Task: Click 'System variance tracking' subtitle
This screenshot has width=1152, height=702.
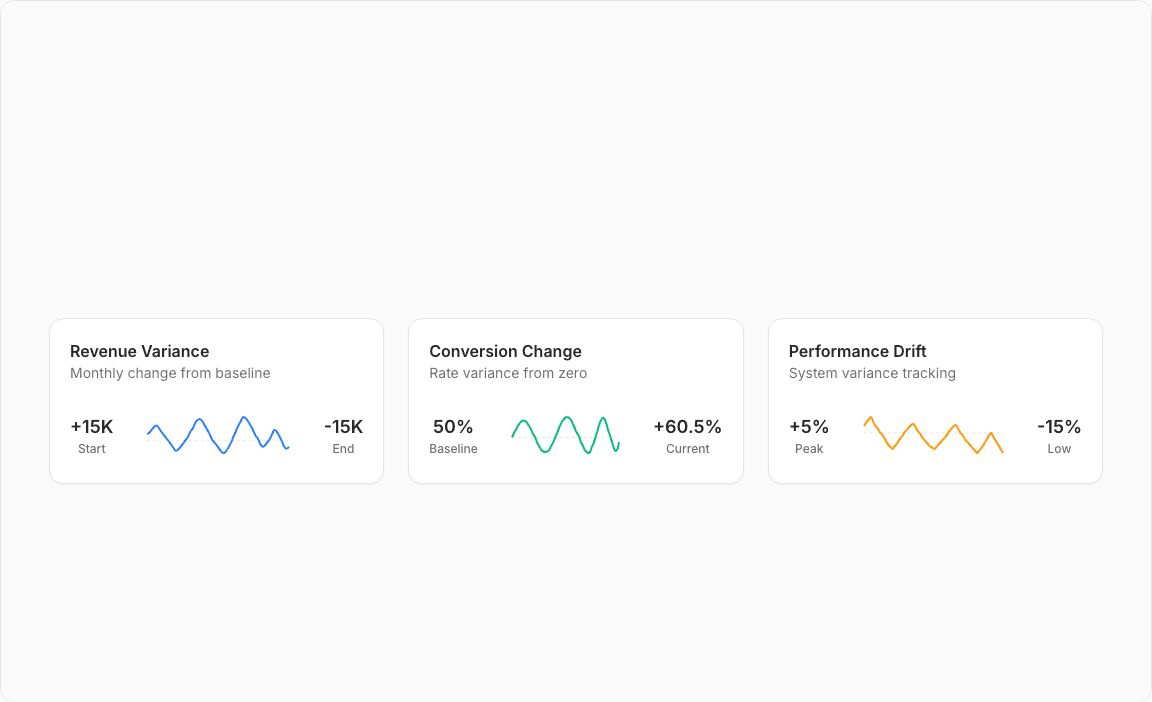Action: click(x=872, y=373)
